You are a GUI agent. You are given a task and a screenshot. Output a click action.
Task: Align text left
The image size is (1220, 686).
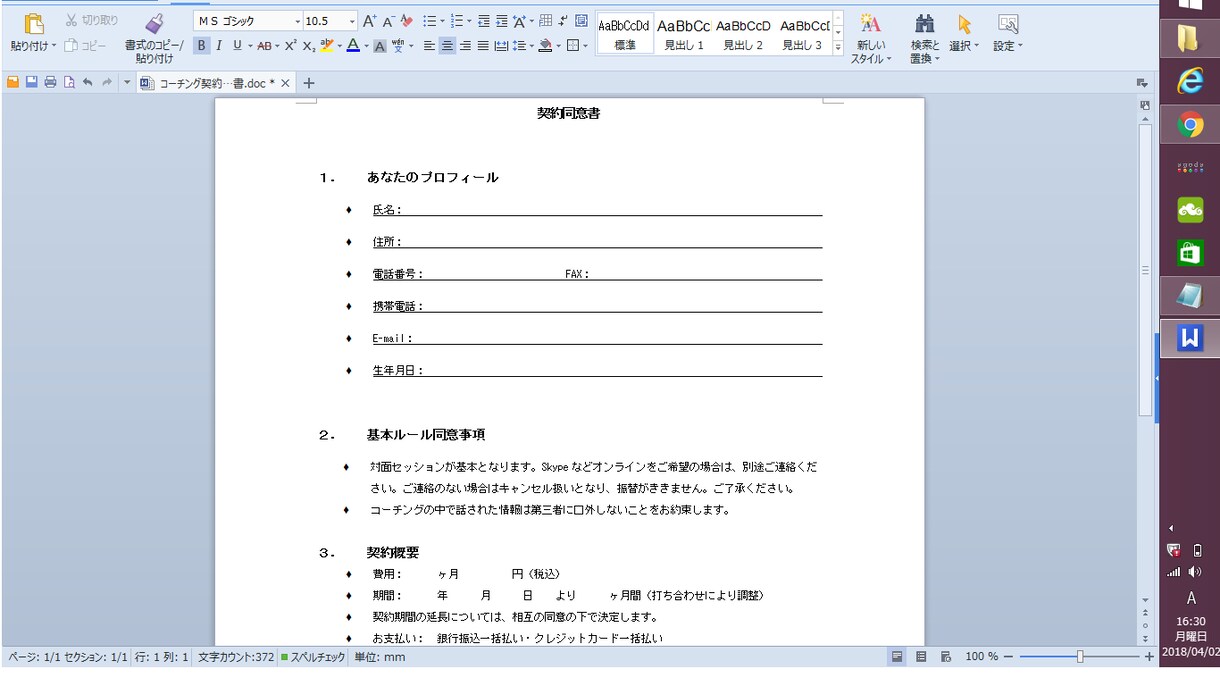tap(429, 45)
